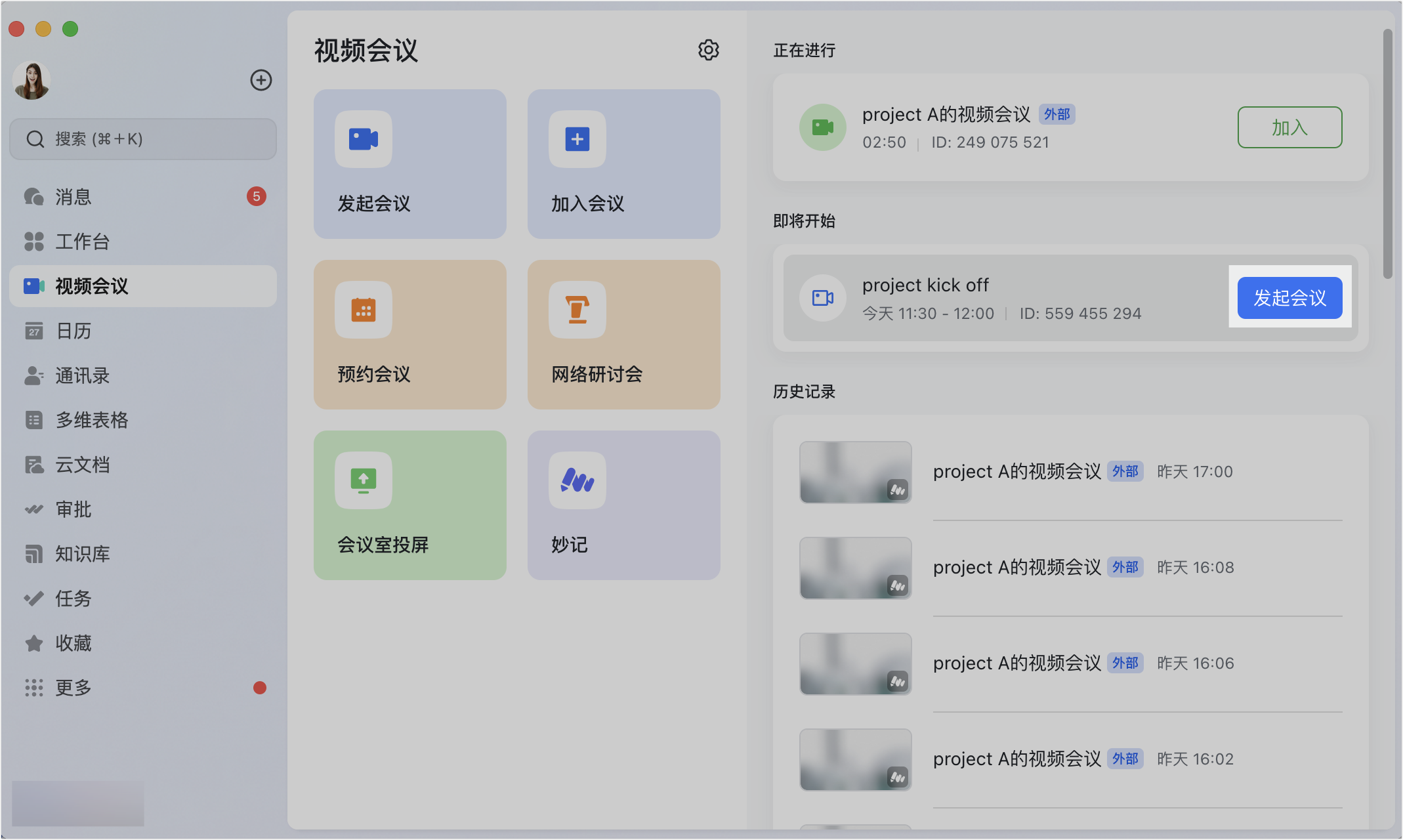Select 视频会议 sidebar item
Image resolution: width=1403 pixels, height=840 pixels.
(x=143, y=286)
